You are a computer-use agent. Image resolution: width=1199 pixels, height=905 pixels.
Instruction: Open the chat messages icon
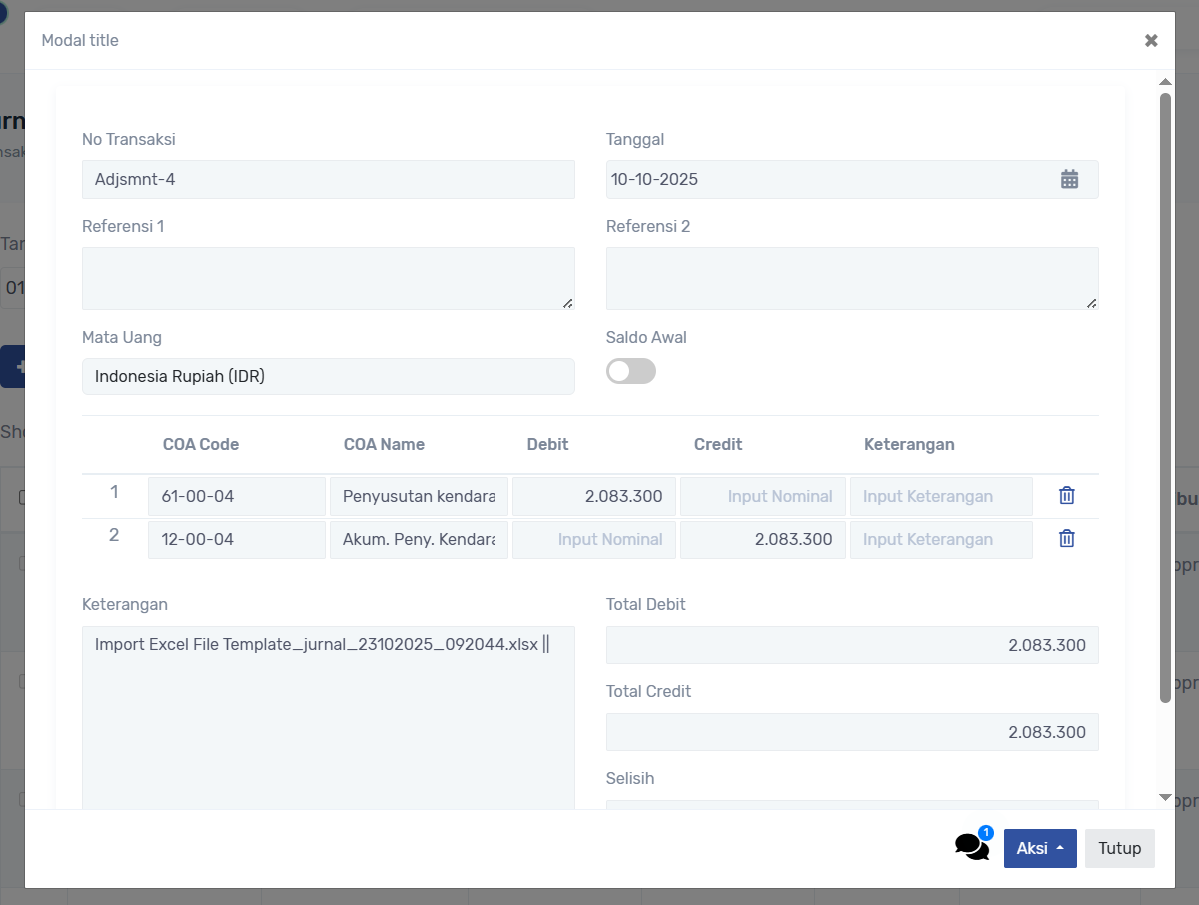971,847
